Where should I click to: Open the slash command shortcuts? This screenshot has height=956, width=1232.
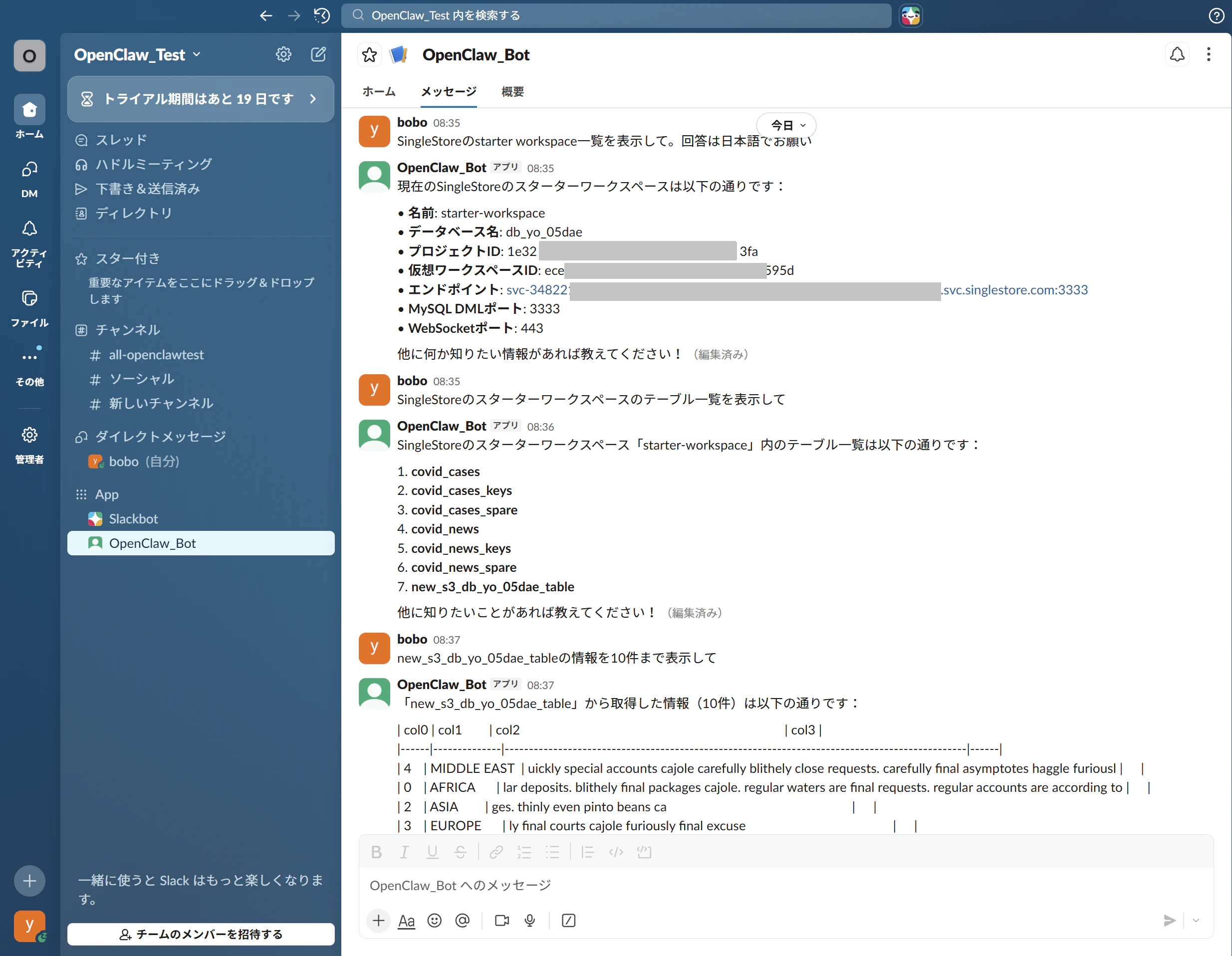point(569,921)
